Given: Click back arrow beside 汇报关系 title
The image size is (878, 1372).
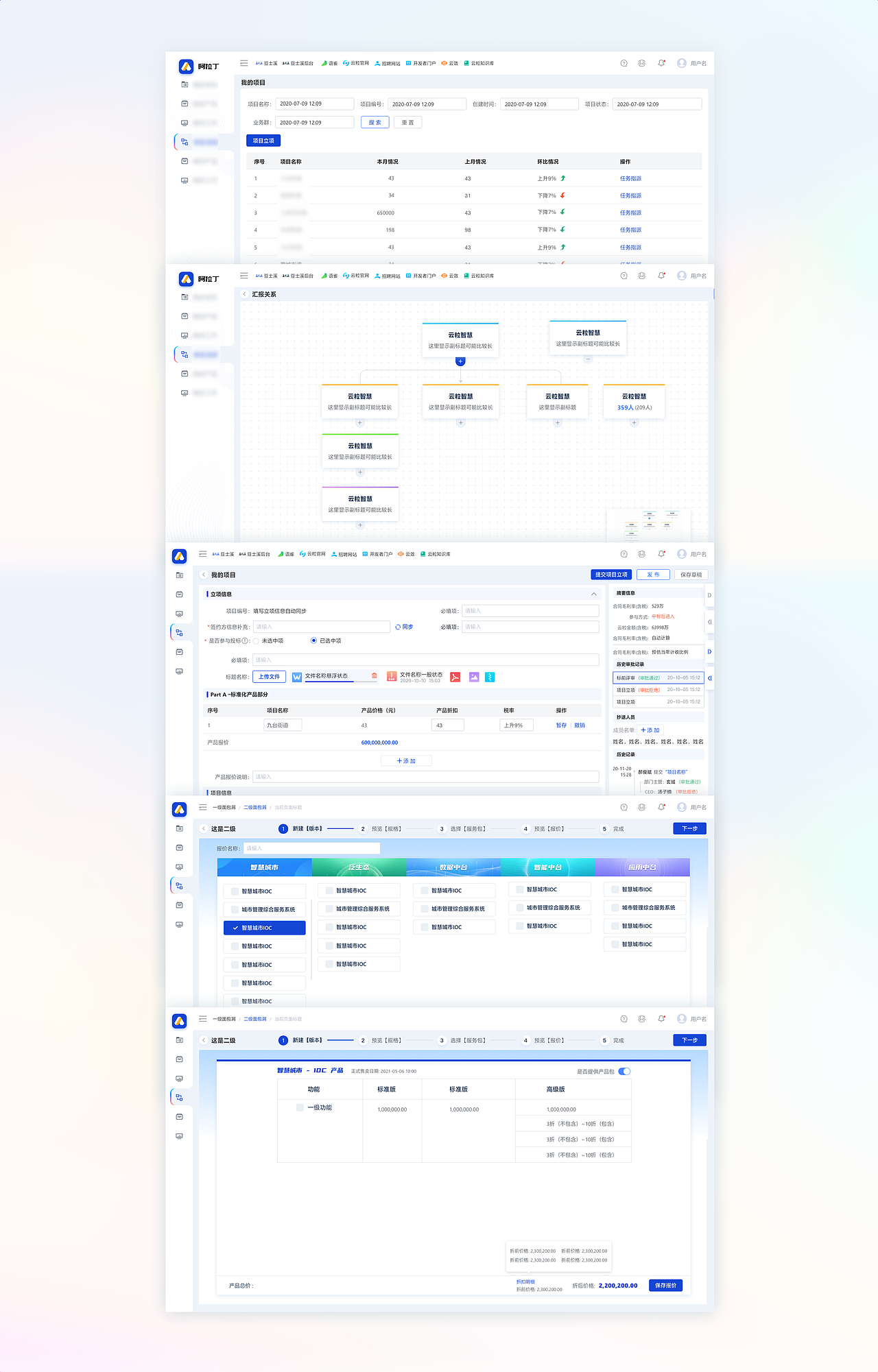Looking at the screenshot, I should pyautogui.click(x=246, y=294).
